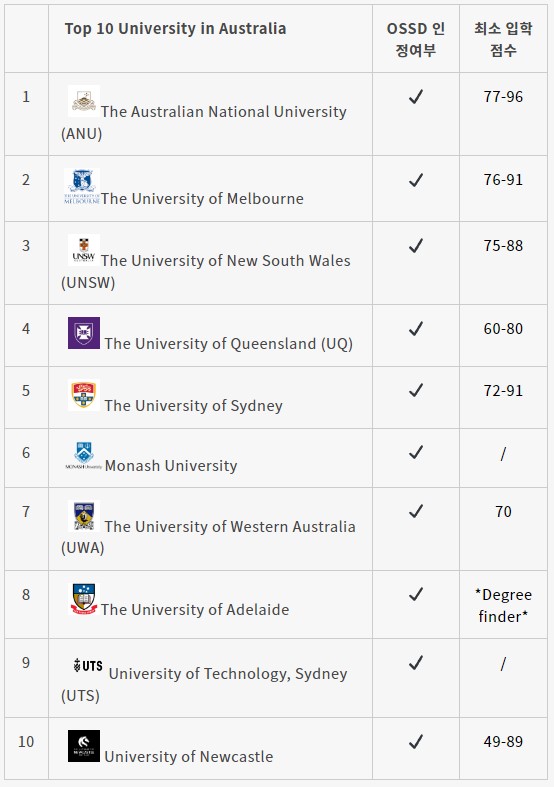Click the 77-96 score cell
Viewport: 554px width, 787px height.
click(503, 96)
